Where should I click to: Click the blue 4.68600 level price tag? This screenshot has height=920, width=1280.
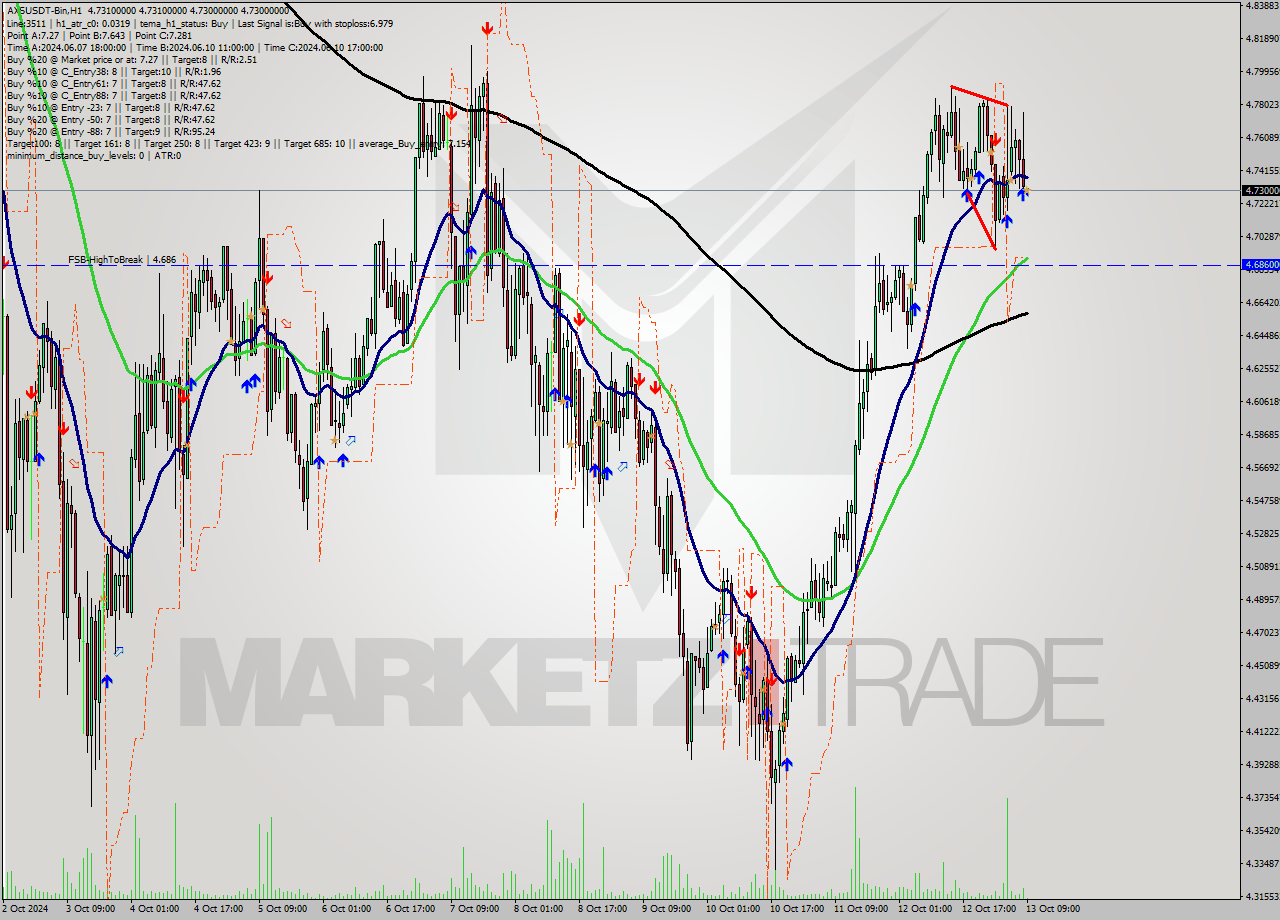pyautogui.click(x=1261, y=265)
